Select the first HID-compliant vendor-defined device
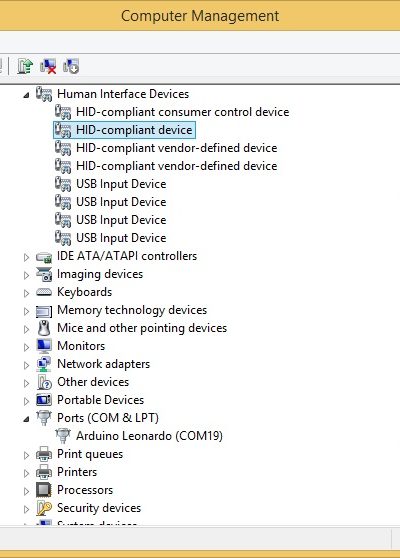This screenshot has height=558, width=400. (177, 148)
